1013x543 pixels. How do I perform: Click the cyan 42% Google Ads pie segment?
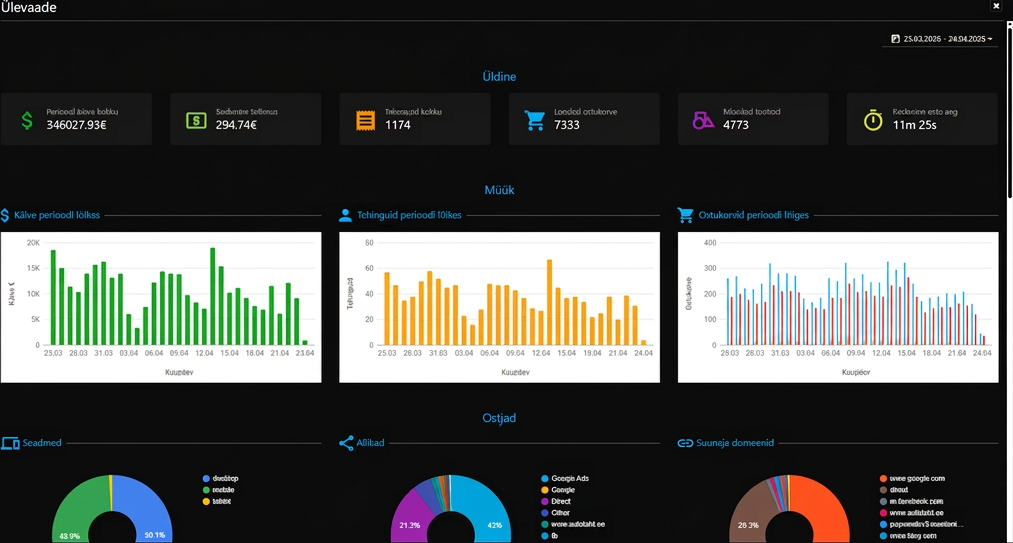pos(486,511)
